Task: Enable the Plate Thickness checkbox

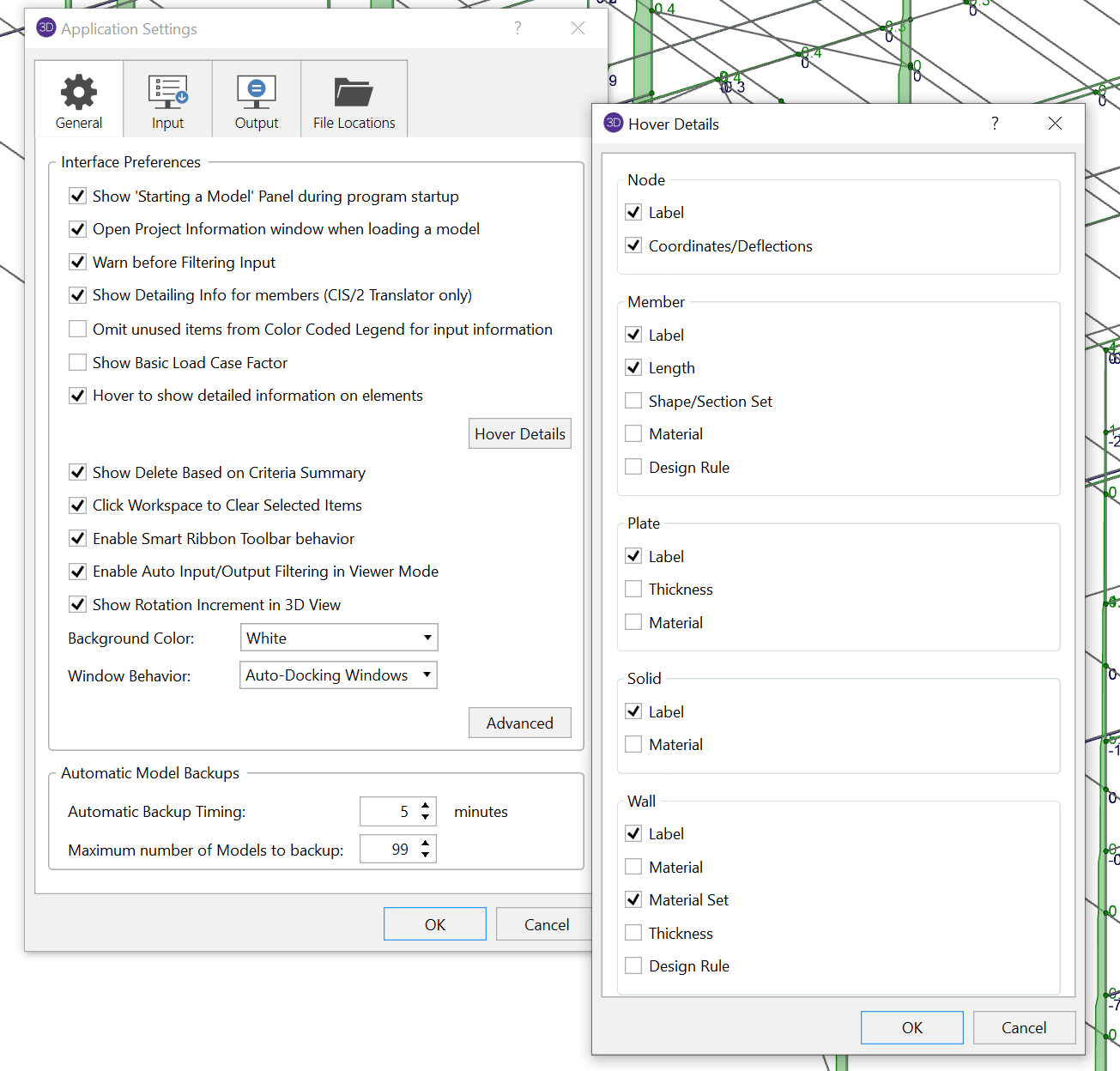Action: coord(634,589)
